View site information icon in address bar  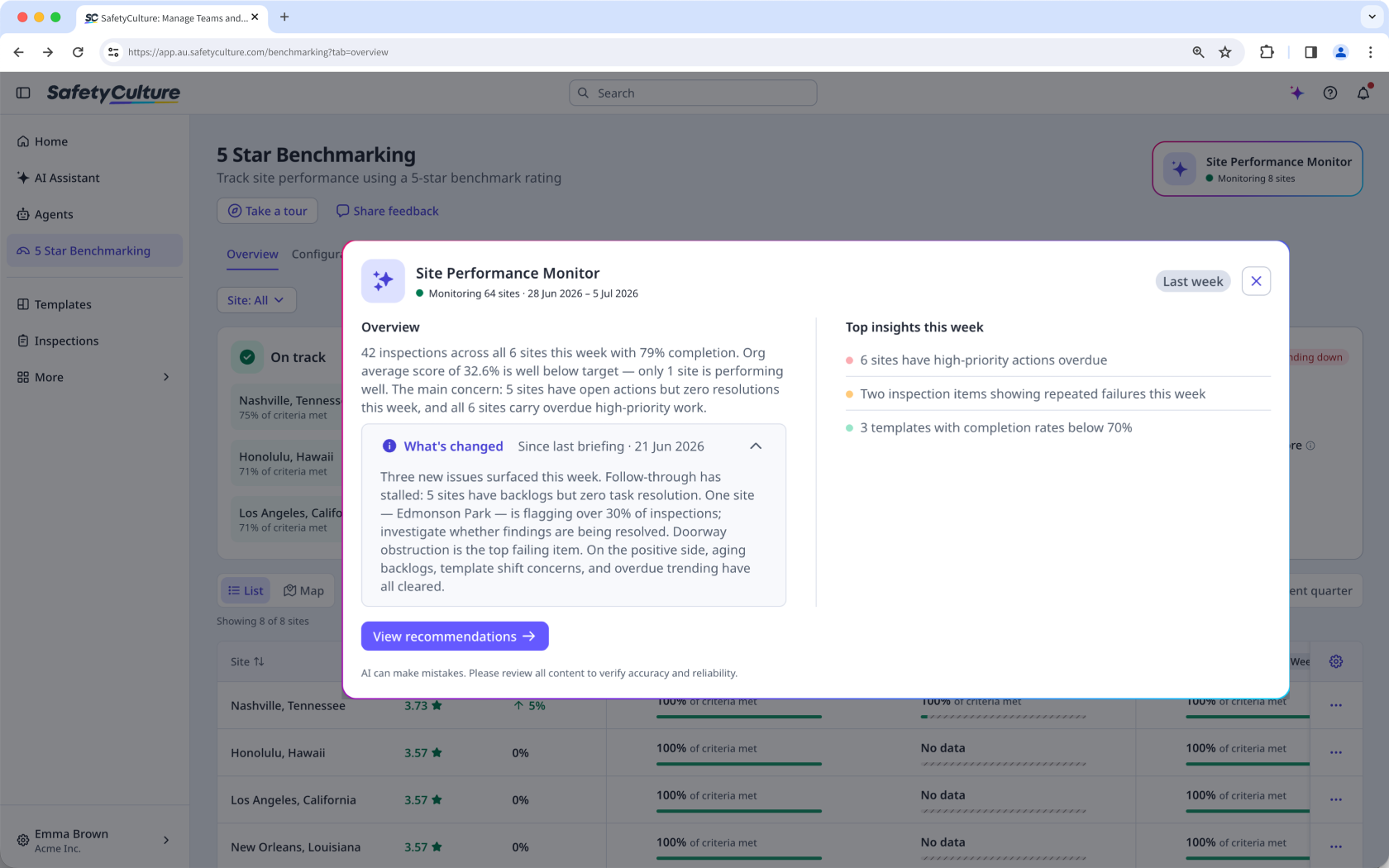click(x=113, y=52)
